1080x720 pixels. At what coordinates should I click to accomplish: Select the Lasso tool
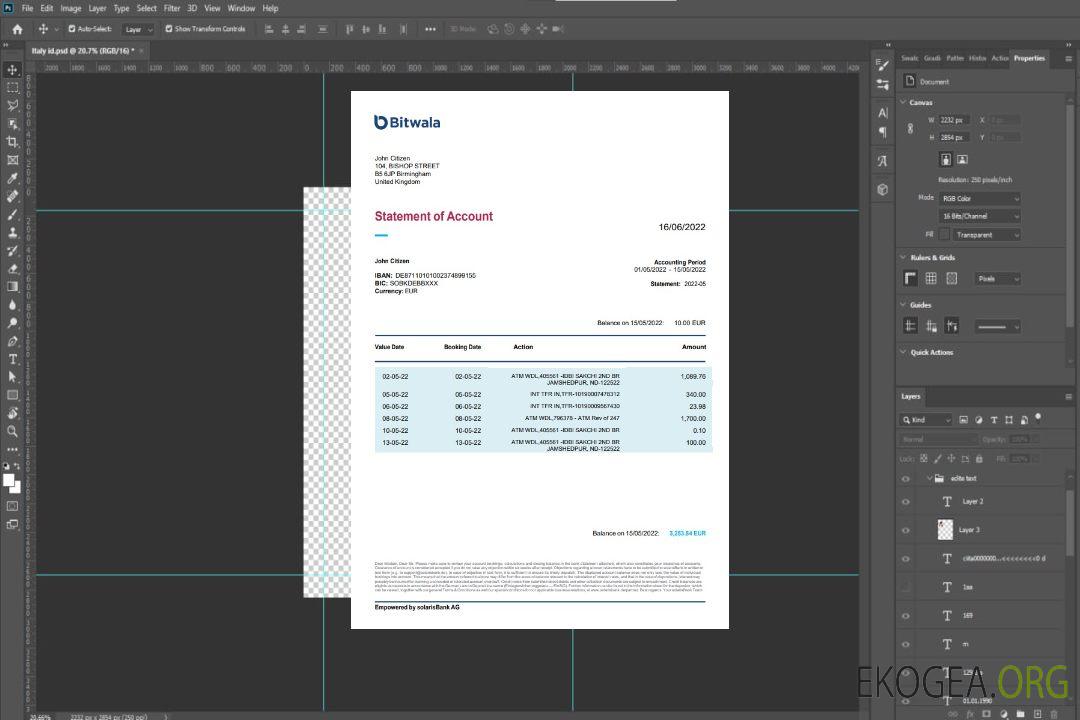click(12, 105)
